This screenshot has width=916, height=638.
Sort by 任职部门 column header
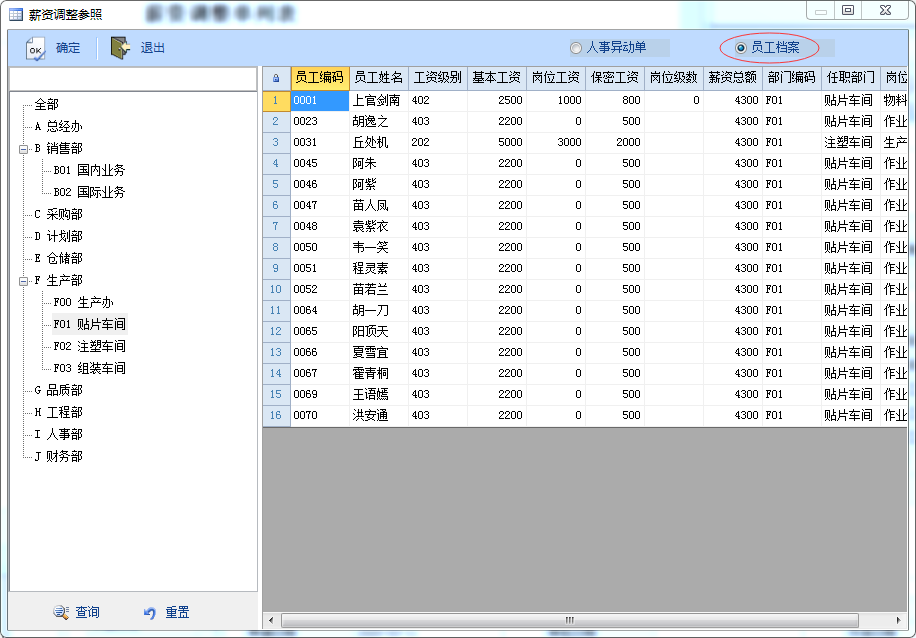tap(851, 78)
